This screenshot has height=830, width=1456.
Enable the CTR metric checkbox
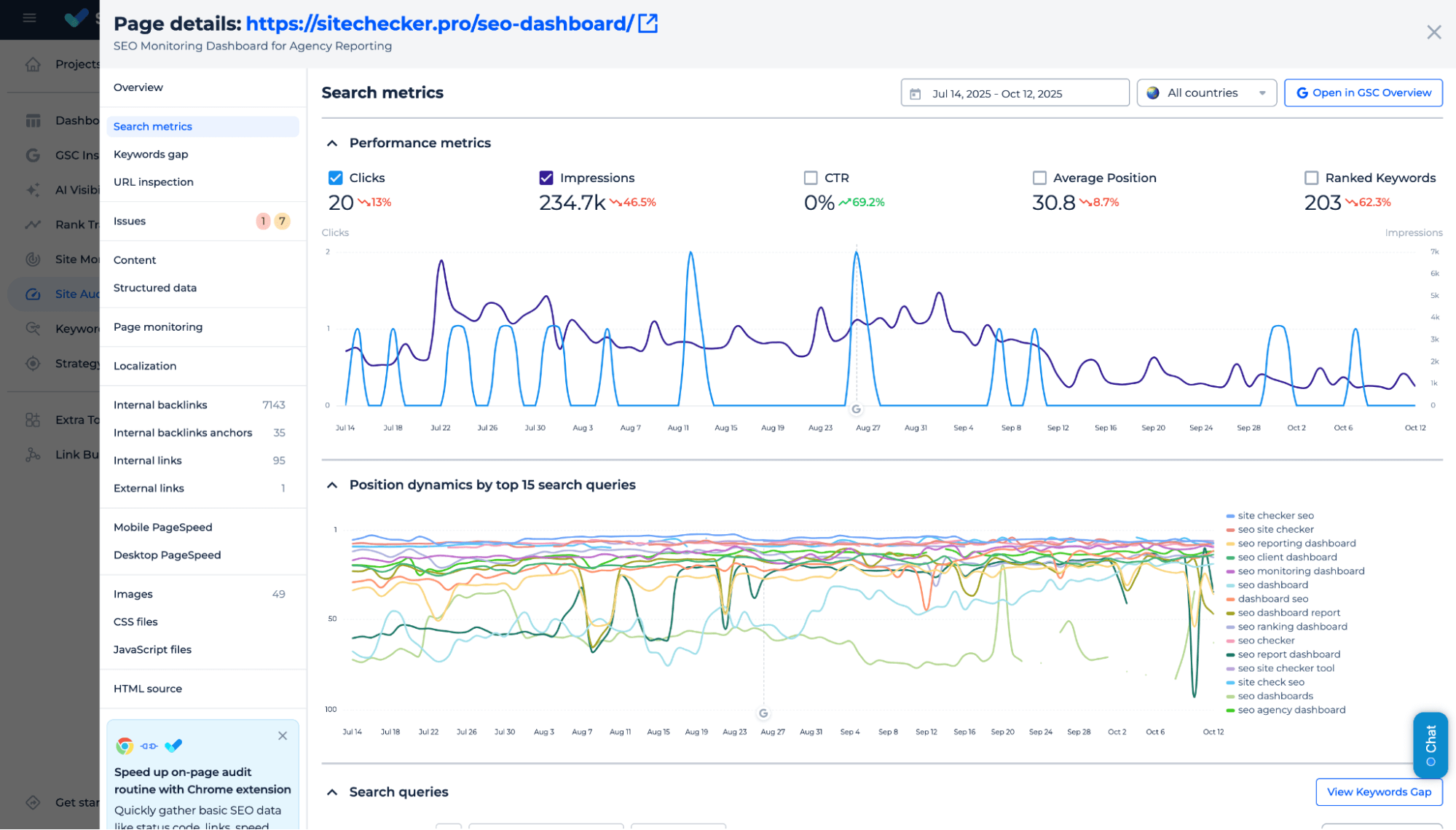(811, 178)
